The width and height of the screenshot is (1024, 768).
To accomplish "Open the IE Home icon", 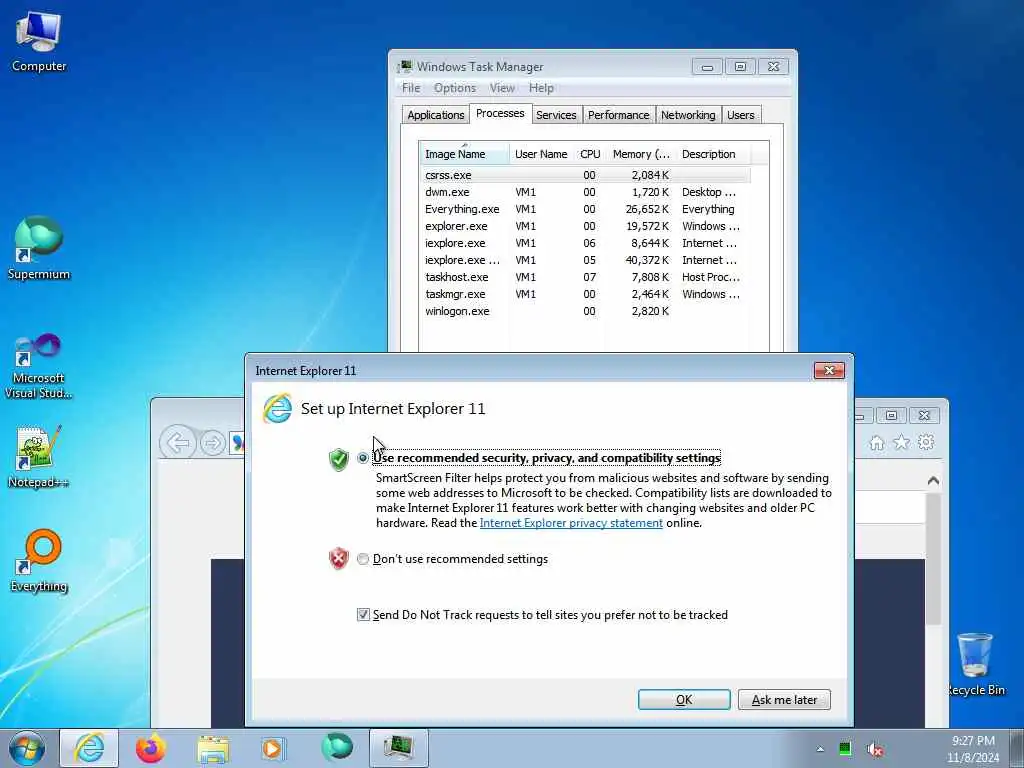I will coord(877,443).
